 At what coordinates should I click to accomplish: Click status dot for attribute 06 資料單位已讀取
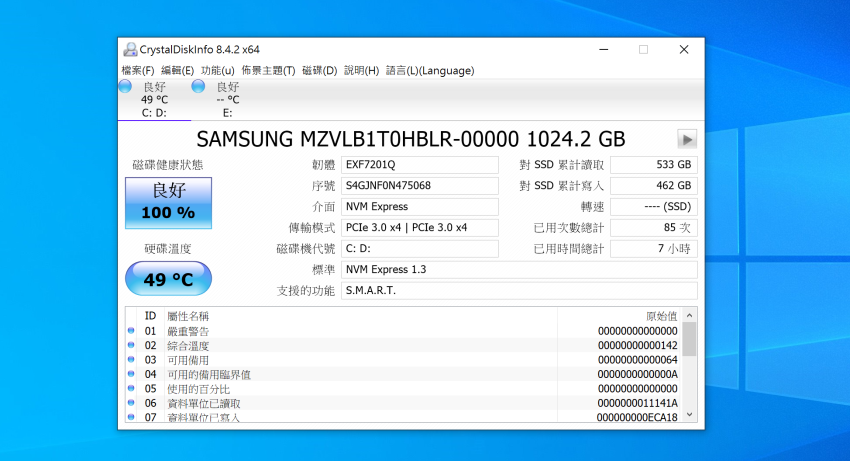point(131,402)
